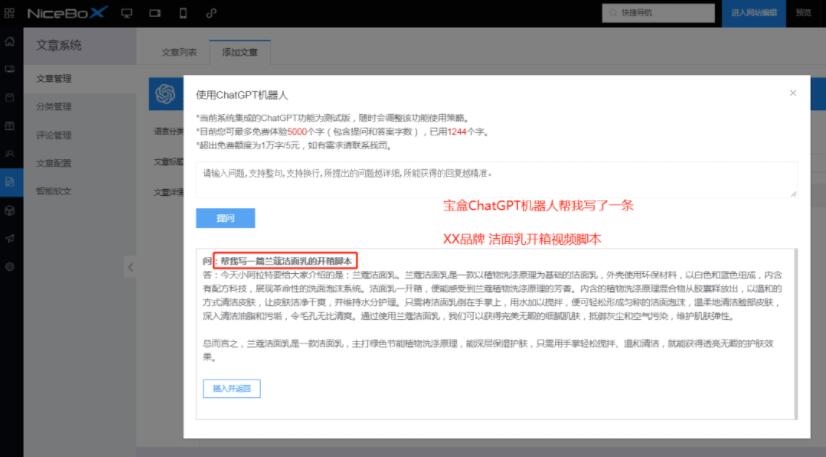826x457 pixels.
Task: Click the link chain icon in top bar
Action: tap(211, 13)
